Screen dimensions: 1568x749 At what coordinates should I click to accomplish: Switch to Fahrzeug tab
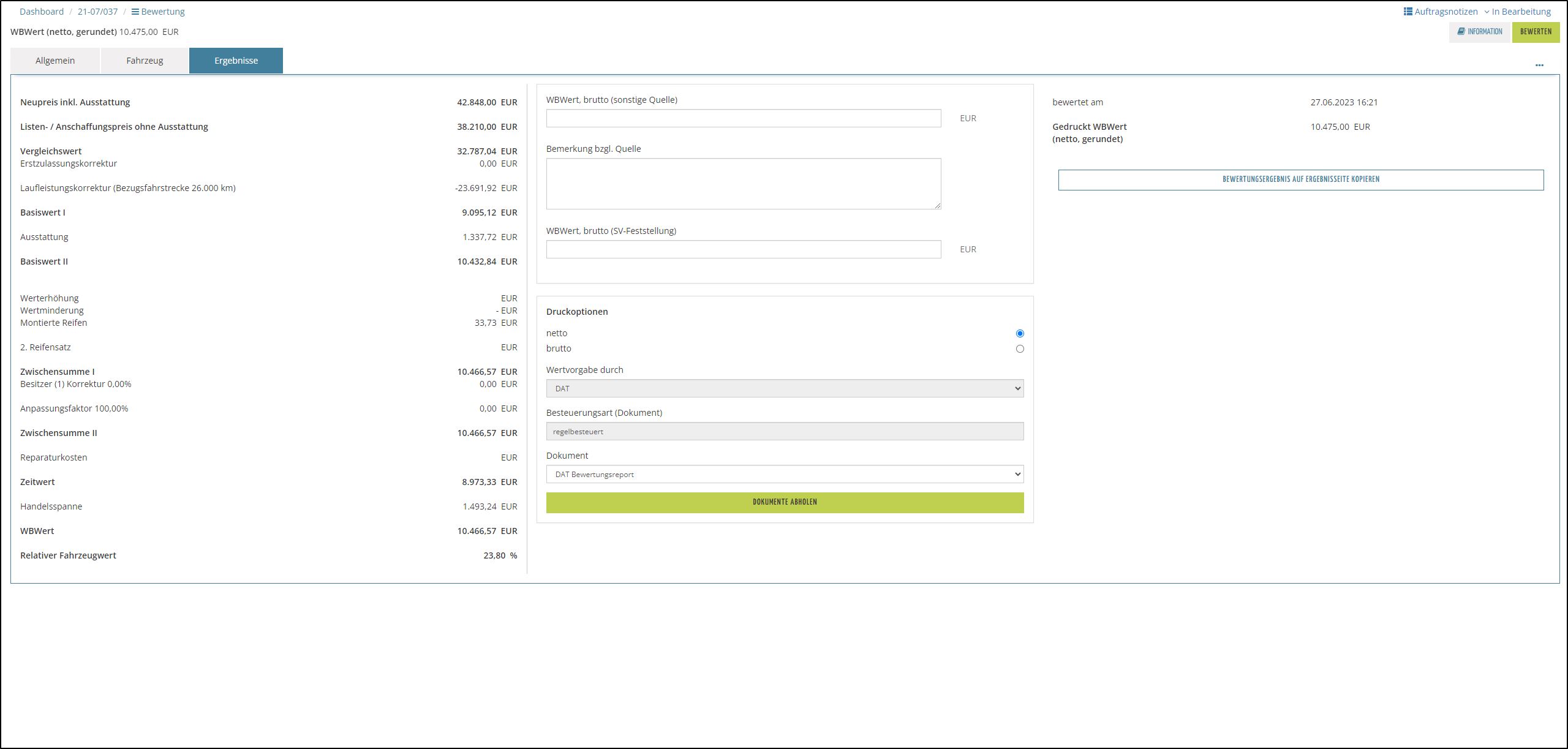click(145, 61)
